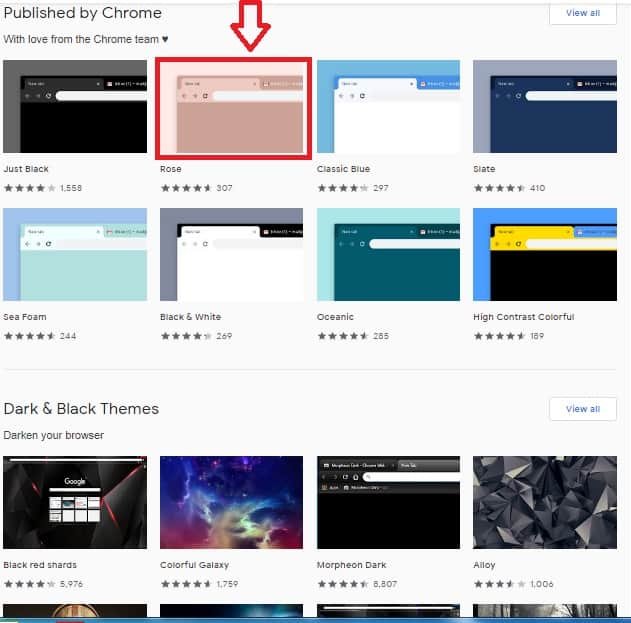Click the Just Black star rating
The image size is (631, 623).
click(x=30, y=188)
